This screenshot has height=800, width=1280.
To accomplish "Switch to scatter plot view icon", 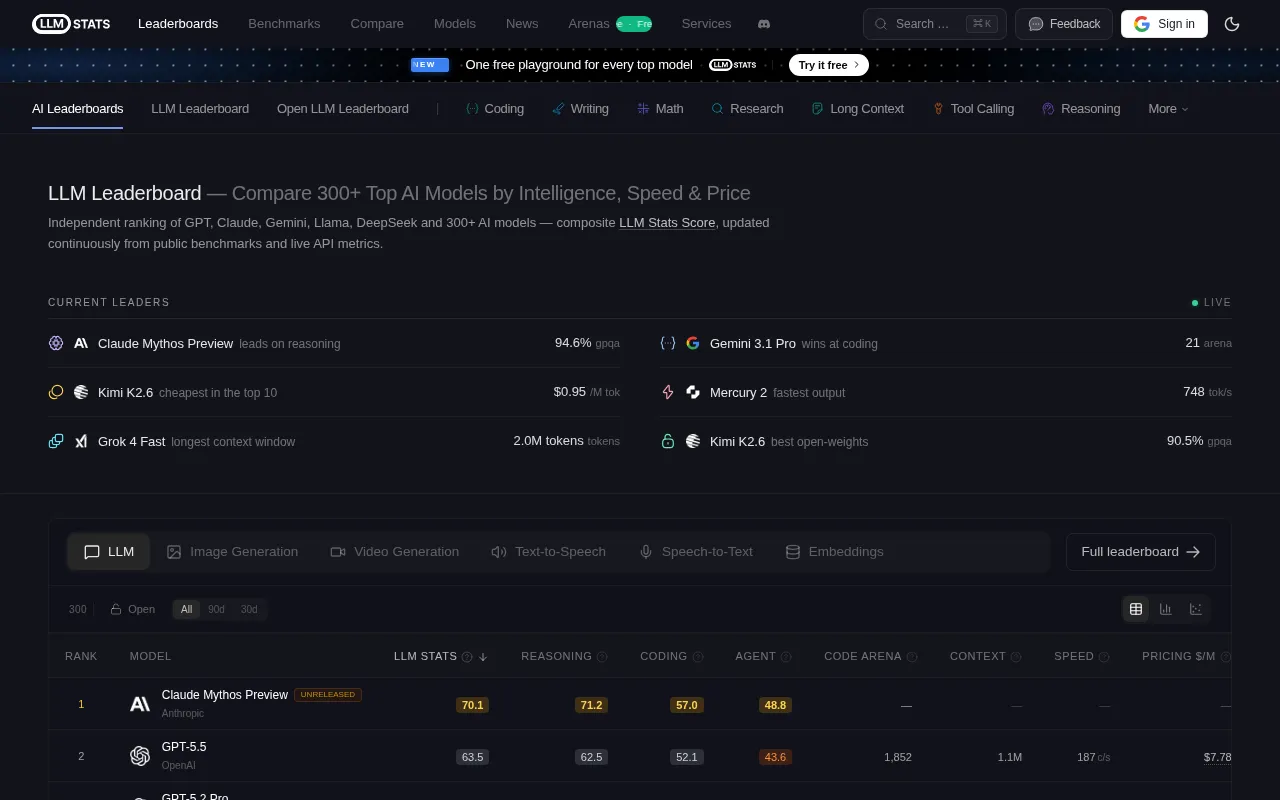I will [x=1196, y=609].
